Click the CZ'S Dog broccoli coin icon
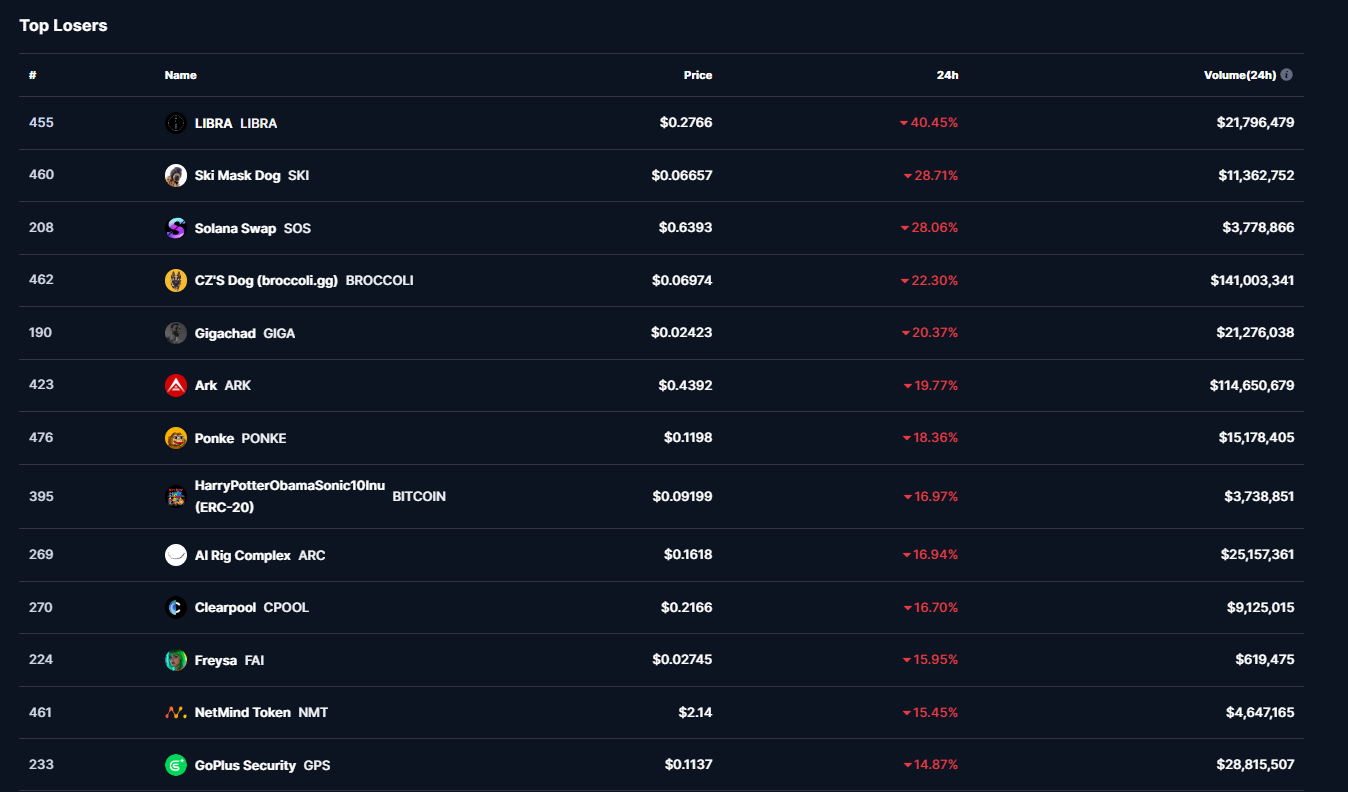Image resolution: width=1348 pixels, height=792 pixels. 175,281
